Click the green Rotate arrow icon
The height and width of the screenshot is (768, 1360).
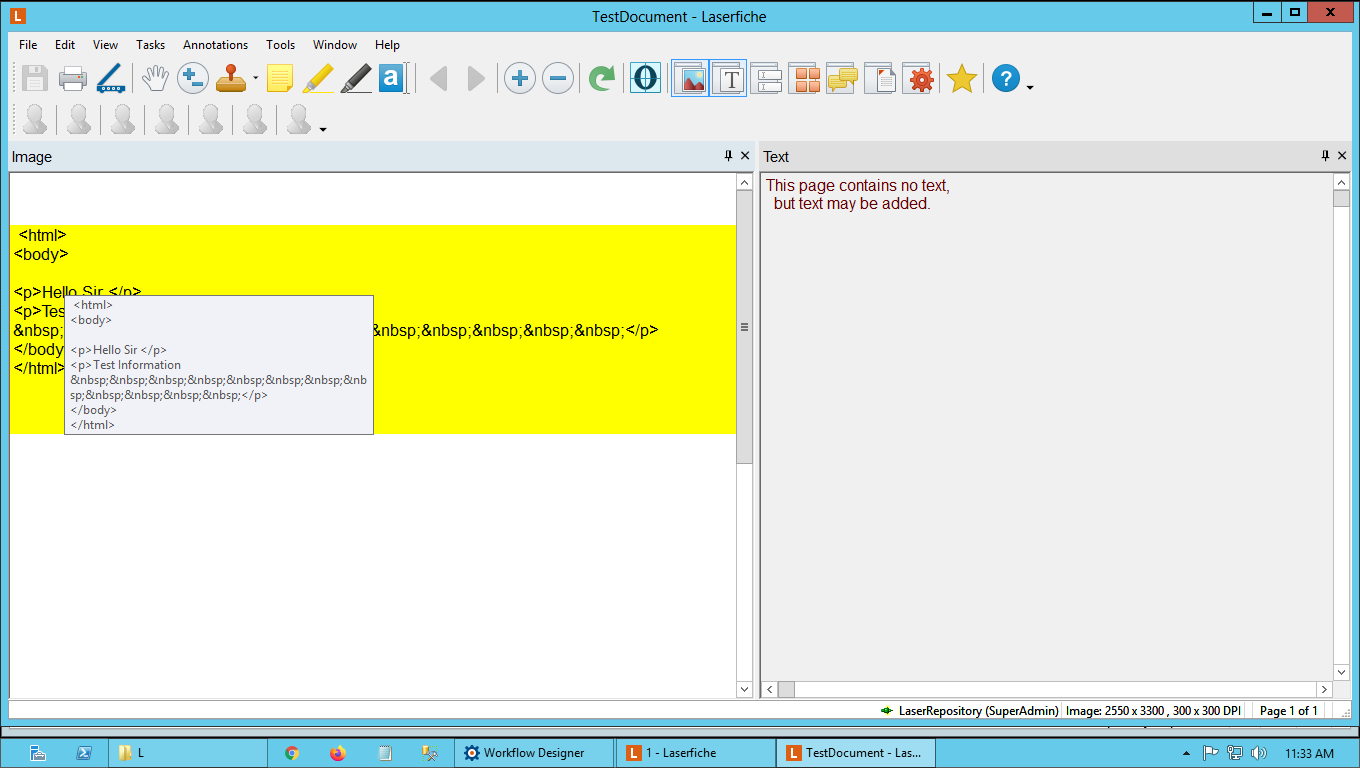[x=601, y=78]
